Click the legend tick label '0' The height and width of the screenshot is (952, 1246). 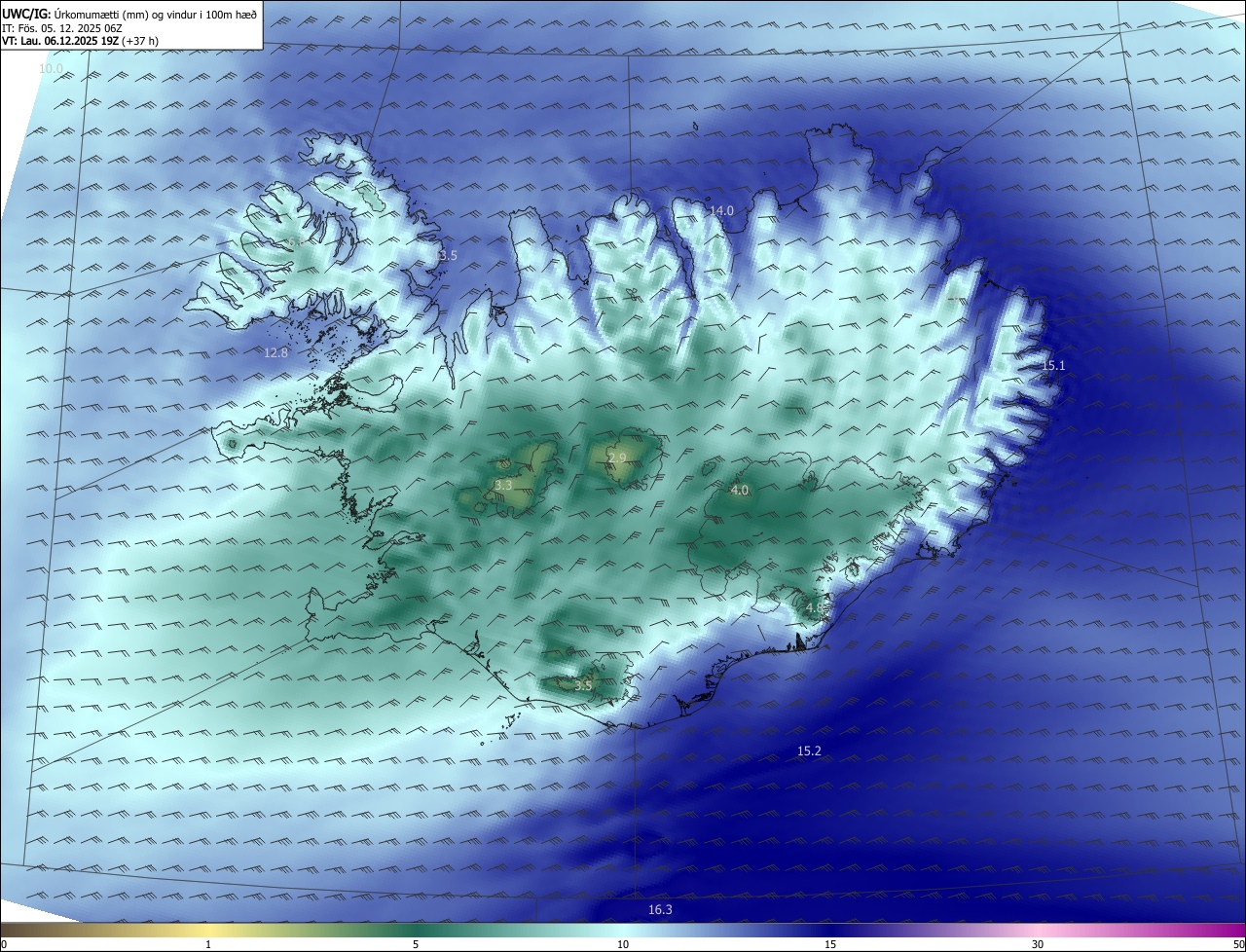click(4, 944)
